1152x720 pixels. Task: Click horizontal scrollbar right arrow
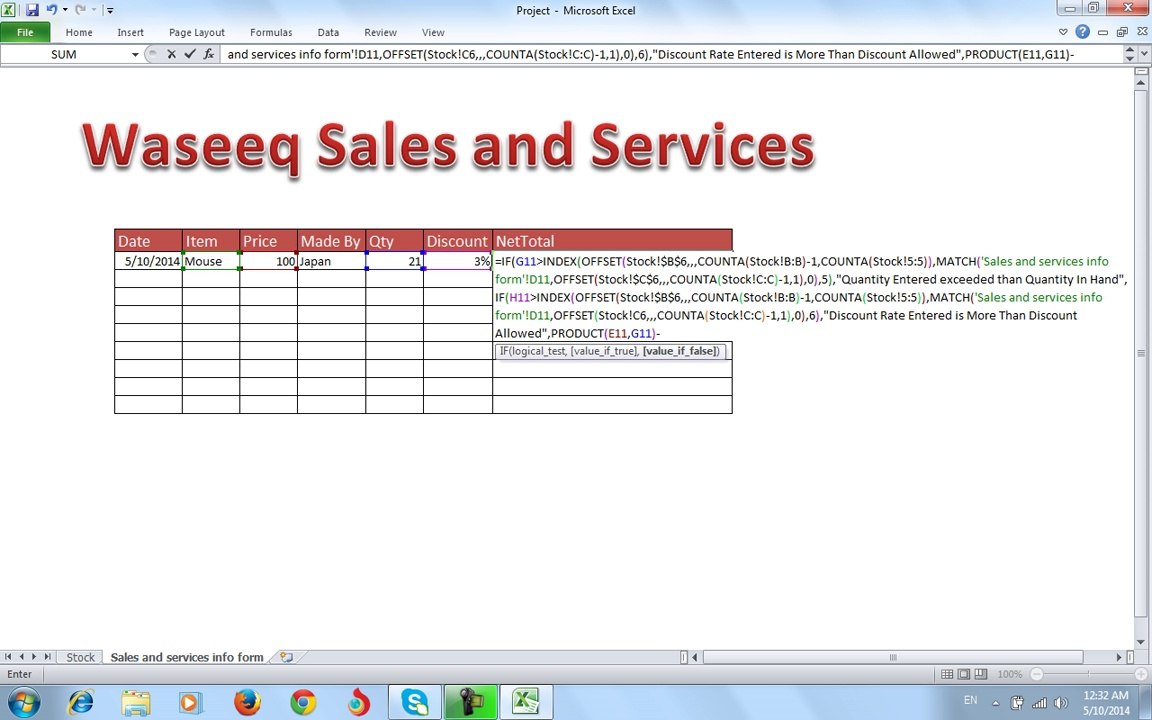(x=1119, y=657)
